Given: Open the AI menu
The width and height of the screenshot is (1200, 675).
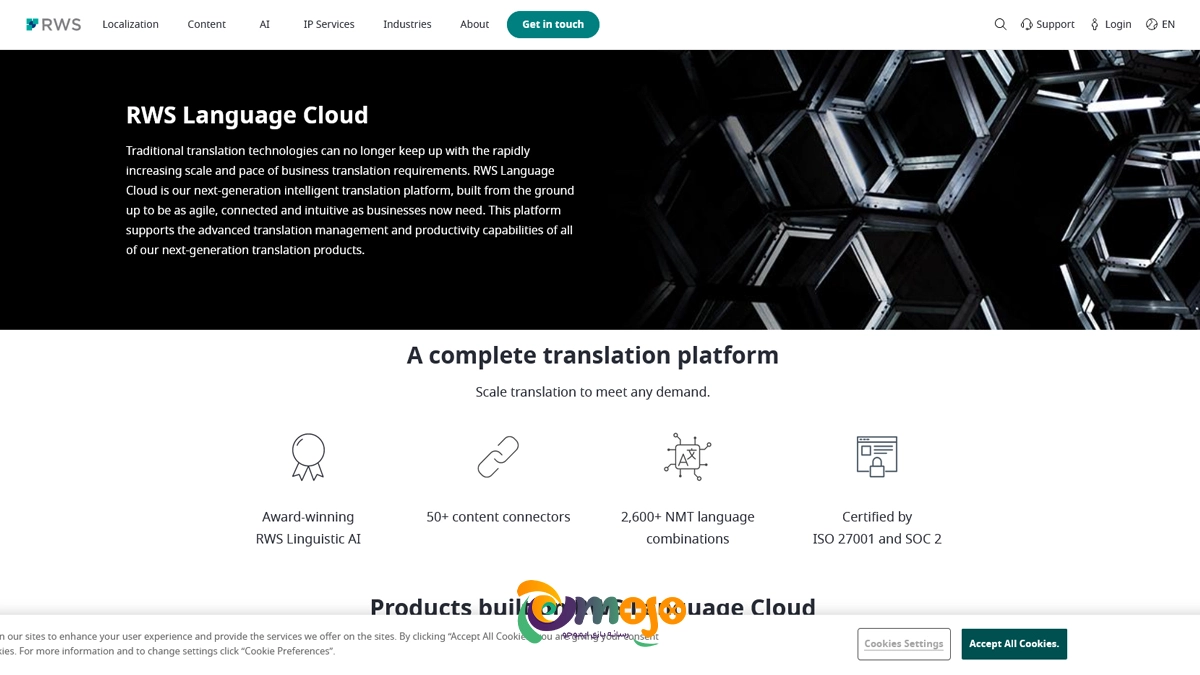Looking at the screenshot, I should [265, 24].
